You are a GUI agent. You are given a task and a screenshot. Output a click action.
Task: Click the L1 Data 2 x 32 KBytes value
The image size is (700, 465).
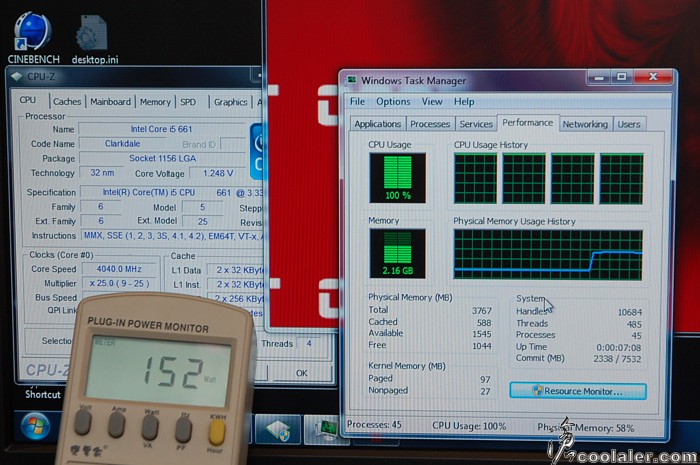(239, 270)
